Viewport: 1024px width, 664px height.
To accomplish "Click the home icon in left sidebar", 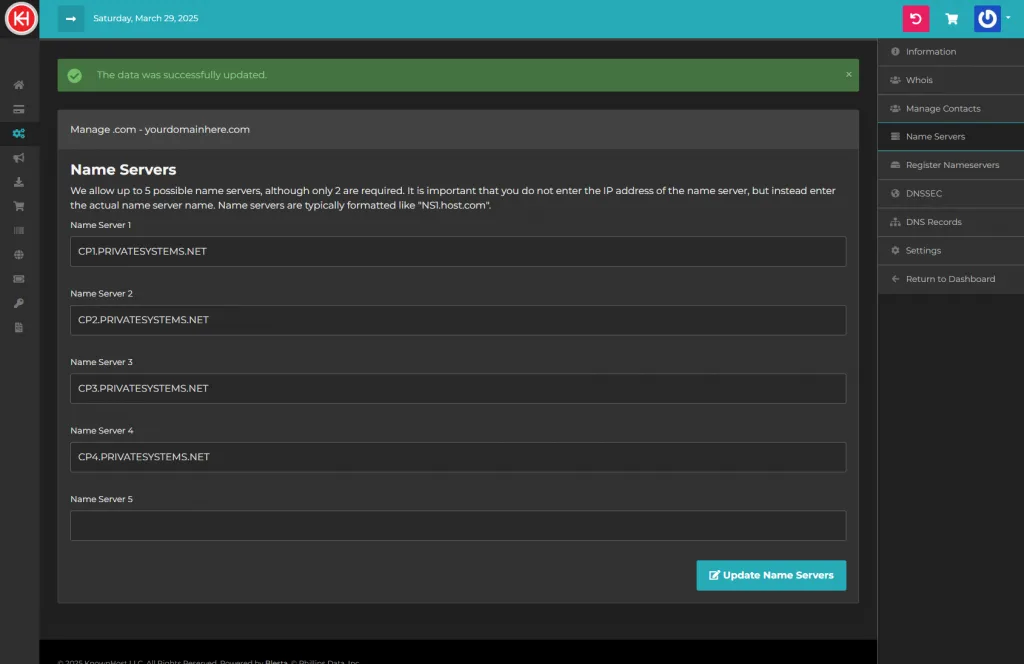I will coord(19,85).
